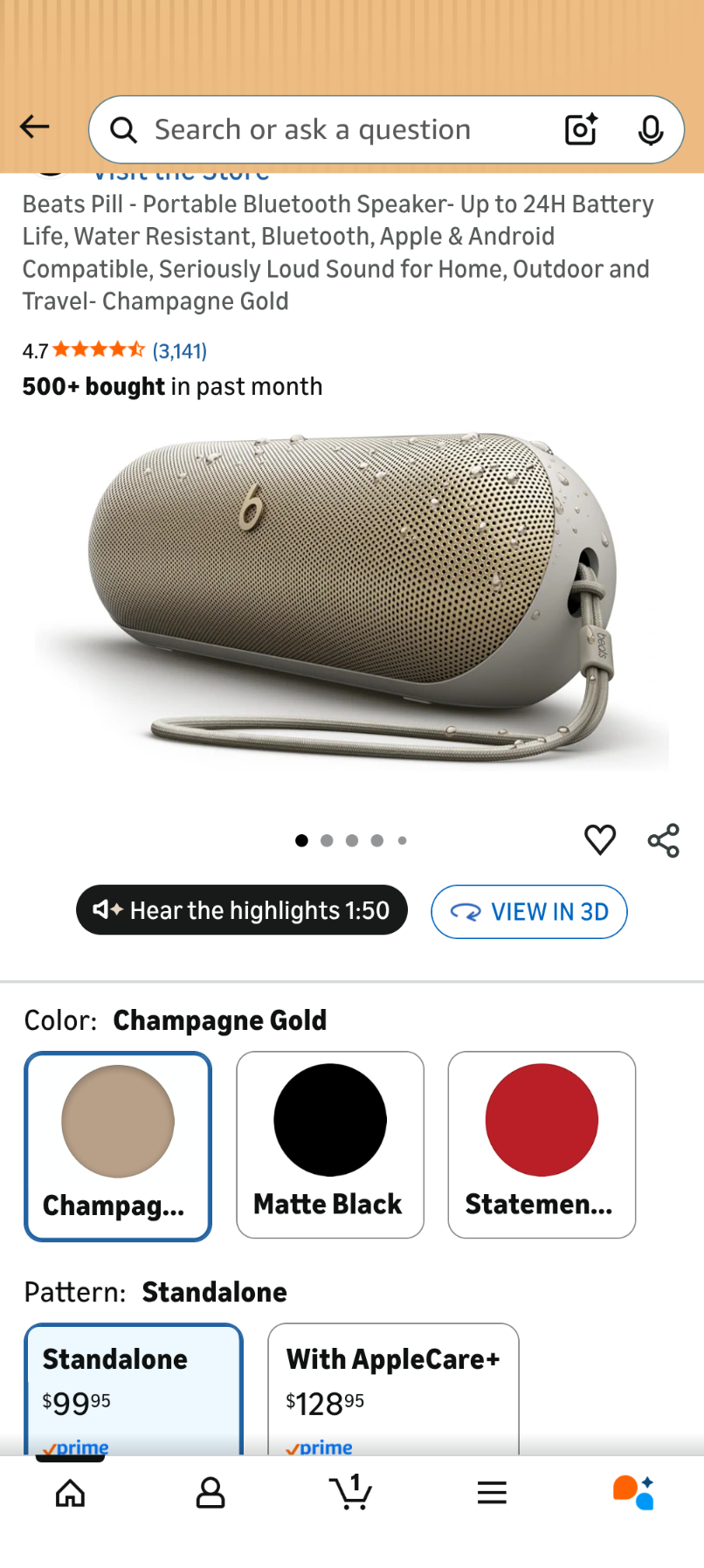Add product to wishlist heart icon
Image resolution: width=704 pixels, height=1568 pixels.
tap(600, 839)
